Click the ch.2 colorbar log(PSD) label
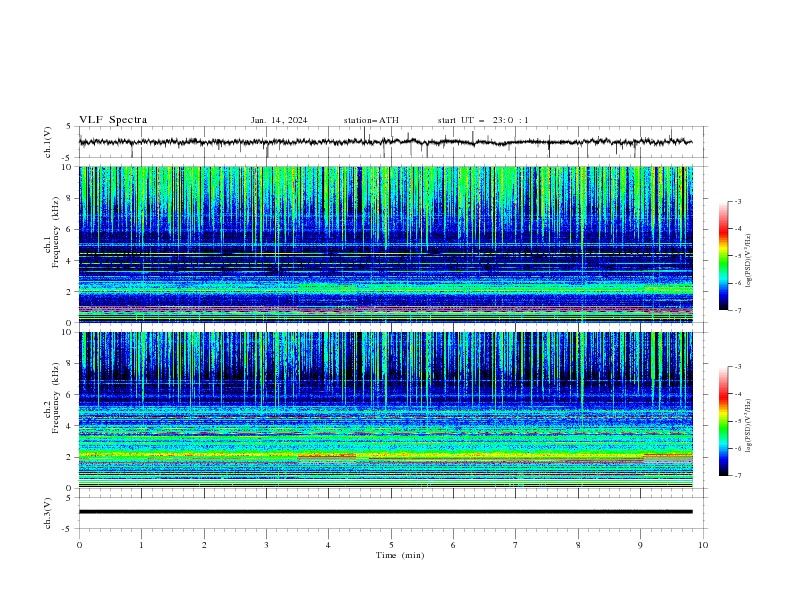 (x=749, y=425)
